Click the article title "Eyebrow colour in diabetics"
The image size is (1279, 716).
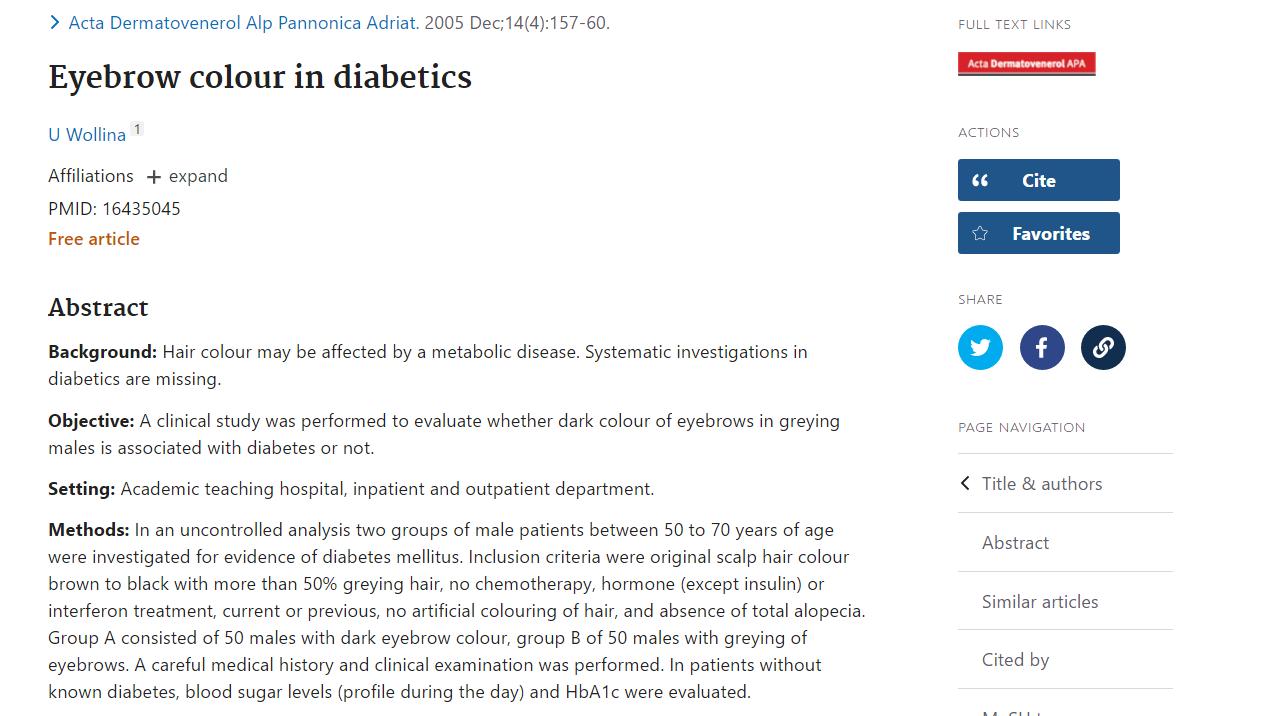pyautogui.click(x=260, y=78)
